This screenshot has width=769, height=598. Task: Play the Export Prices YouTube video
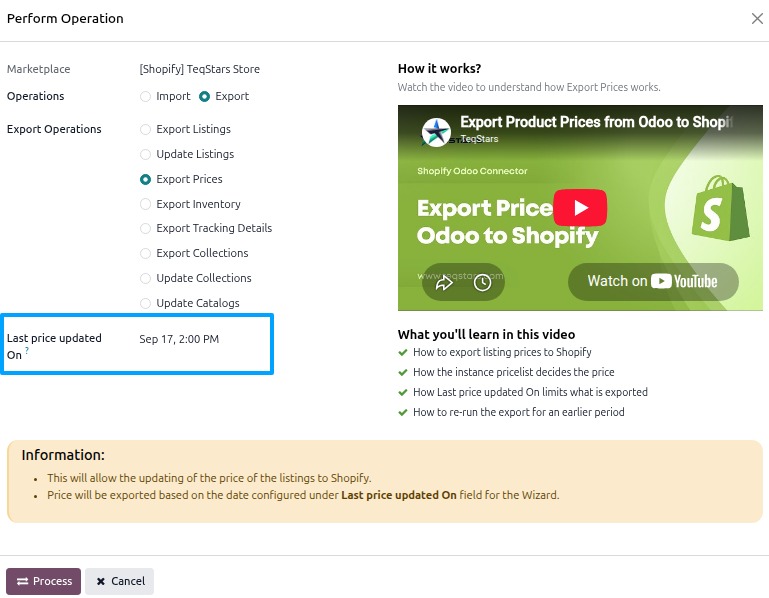[x=580, y=208]
